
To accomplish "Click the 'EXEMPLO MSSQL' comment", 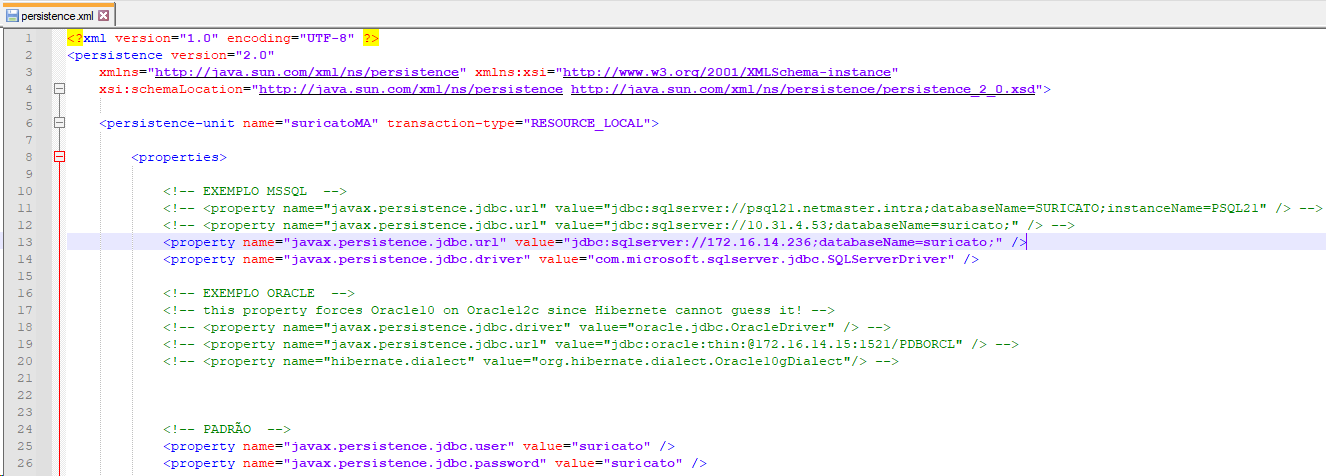I will pos(255,191).
